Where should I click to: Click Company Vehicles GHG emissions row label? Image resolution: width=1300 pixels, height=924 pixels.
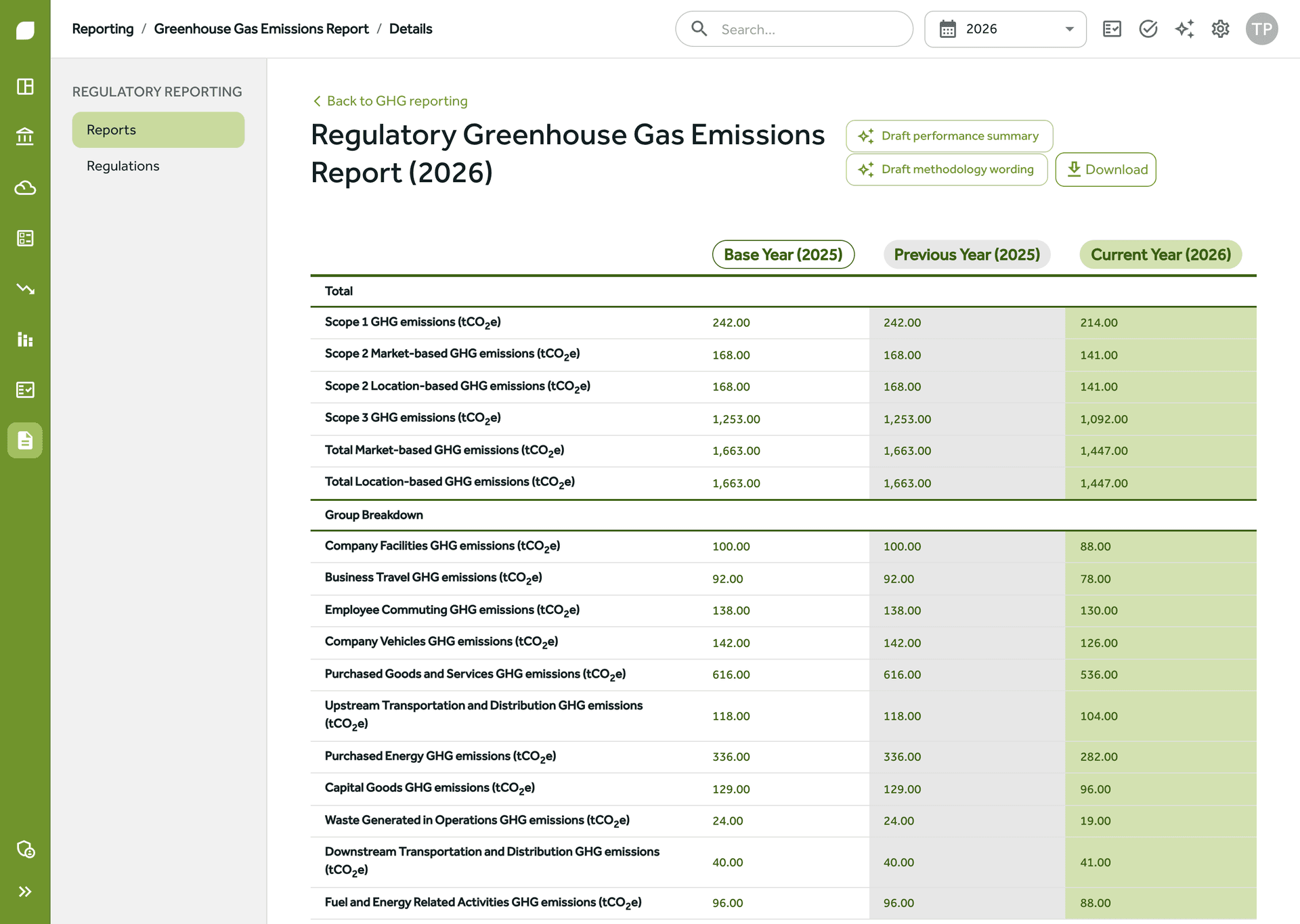tap(441, 642)
